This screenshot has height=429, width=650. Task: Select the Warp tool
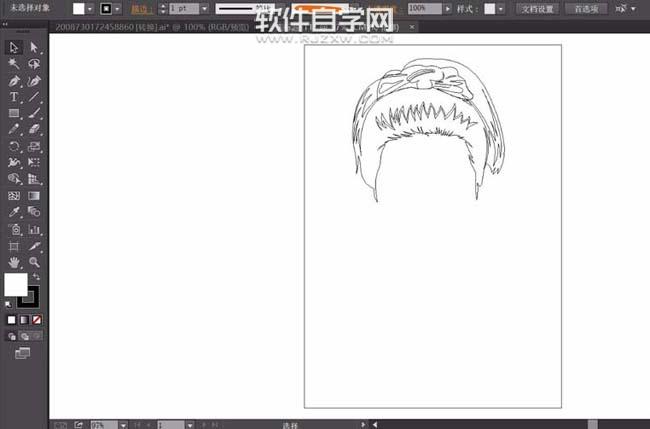click(14, 162)
